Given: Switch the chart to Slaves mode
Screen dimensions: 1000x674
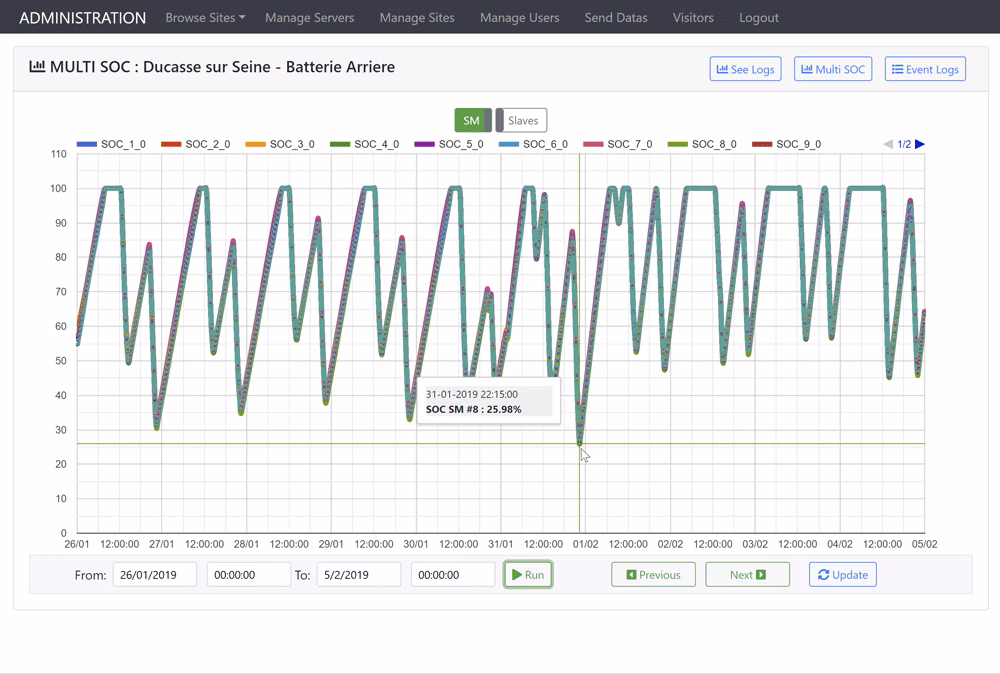Looking at the screenshot, I should (x=523, y=120).
